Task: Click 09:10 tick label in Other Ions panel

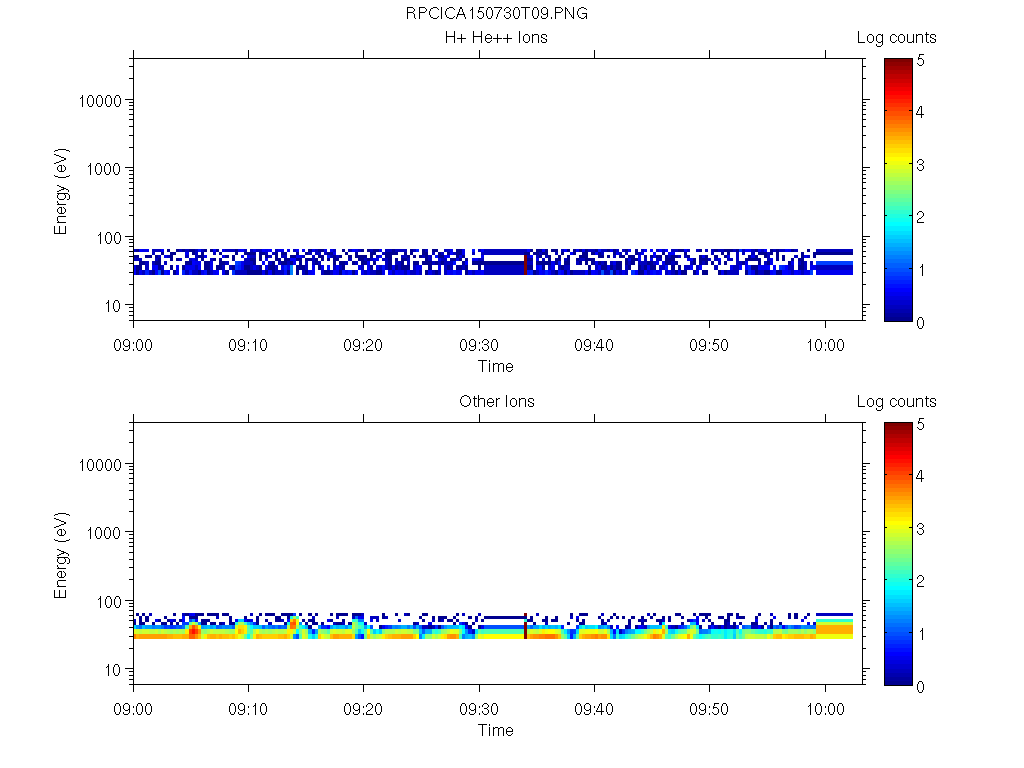Action: [248, 709]
